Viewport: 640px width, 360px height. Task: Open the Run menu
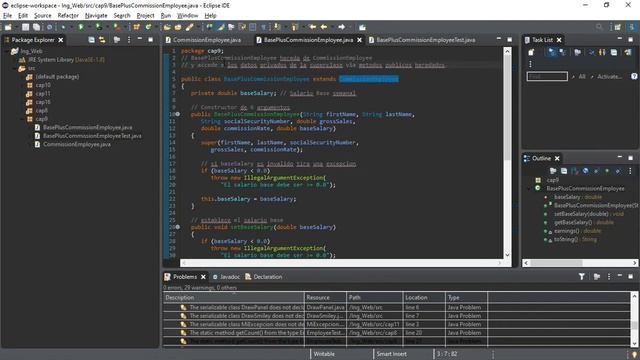pos(166,16)
